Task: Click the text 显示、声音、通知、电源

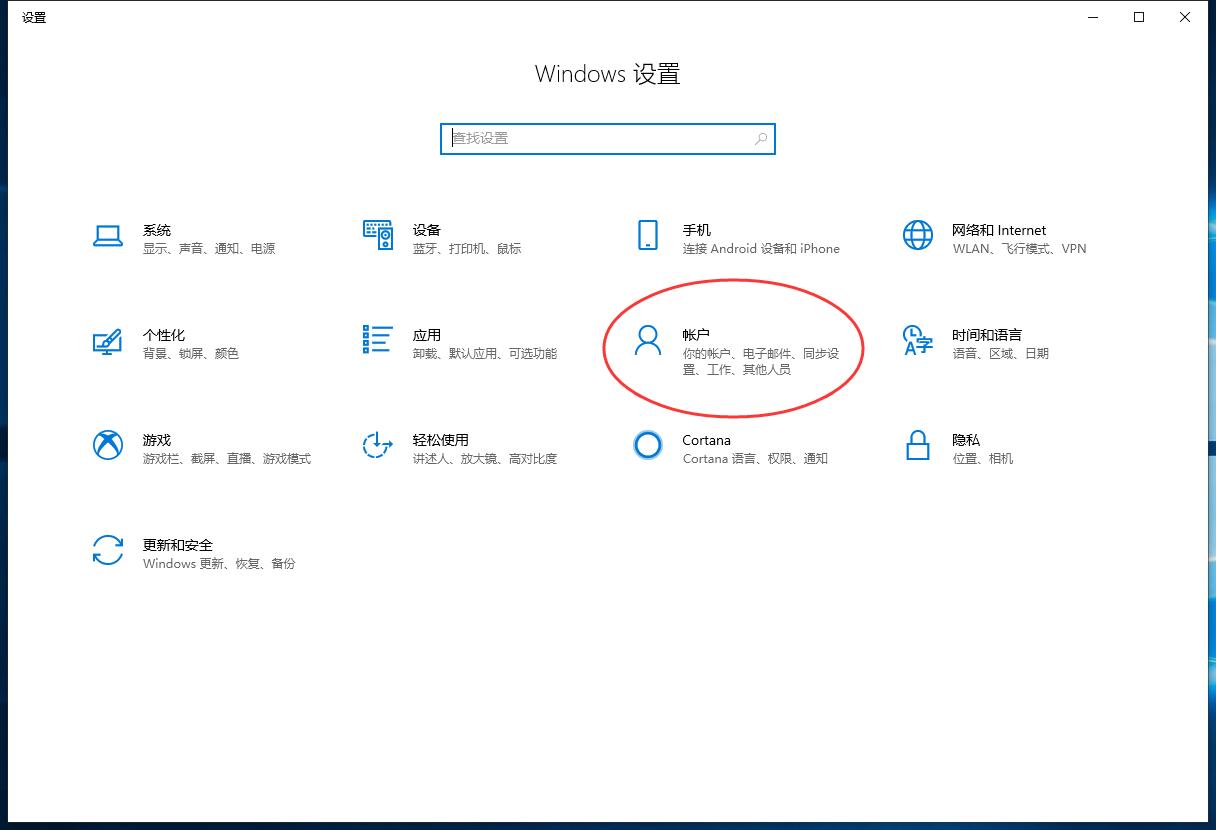Action: click(209, 249)
